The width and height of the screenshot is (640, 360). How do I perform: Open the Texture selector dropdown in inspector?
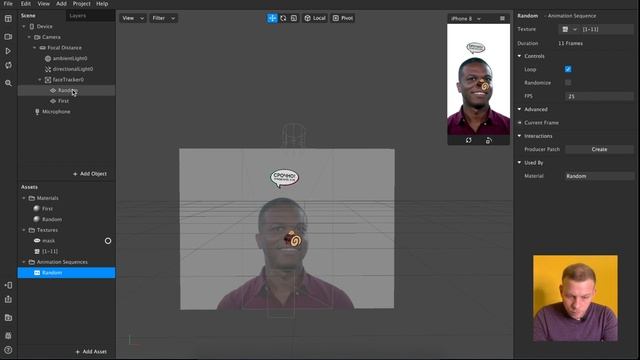point(569,29)
